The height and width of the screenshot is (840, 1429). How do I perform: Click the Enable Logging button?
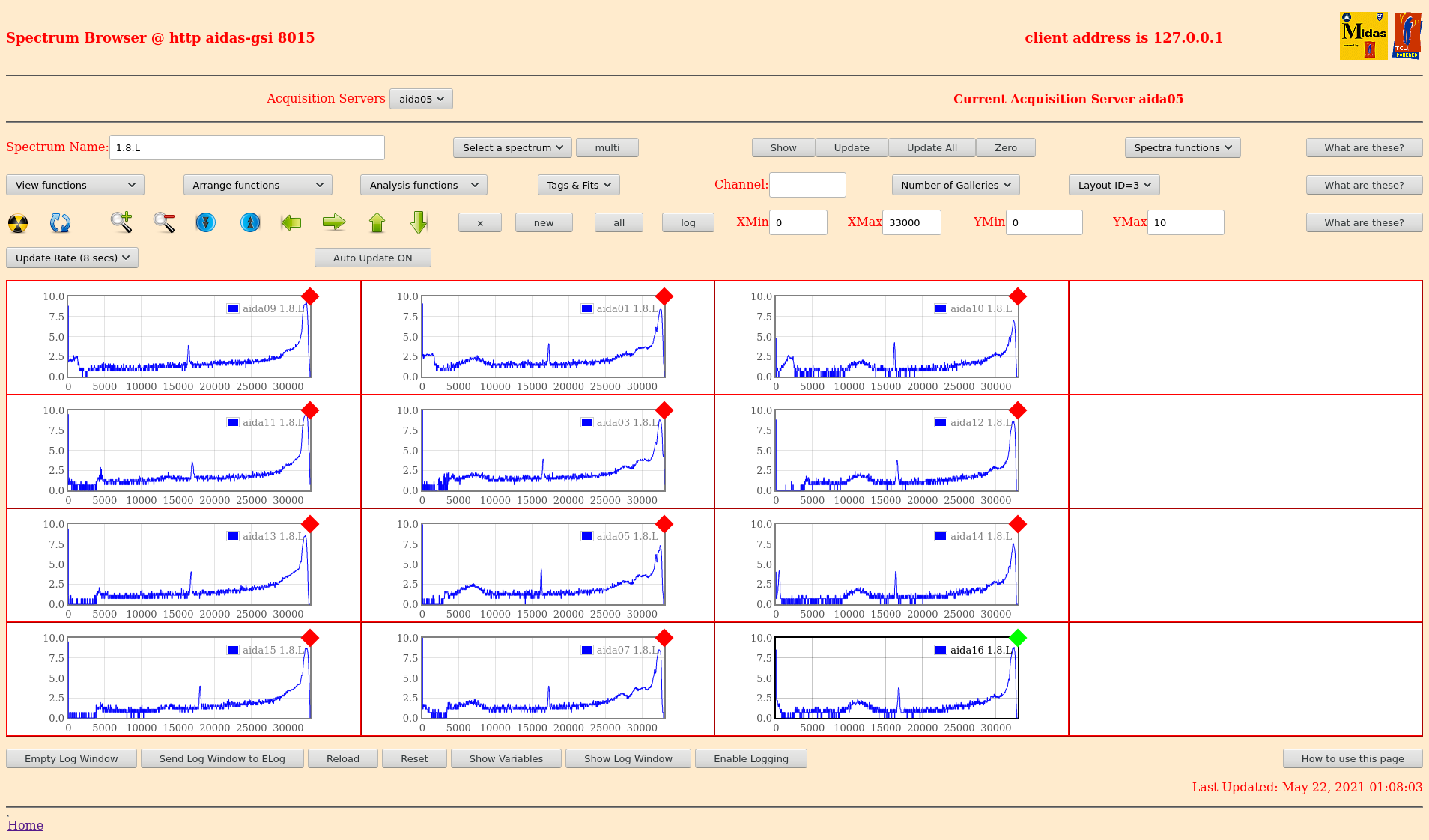click(x=751, y=758)
